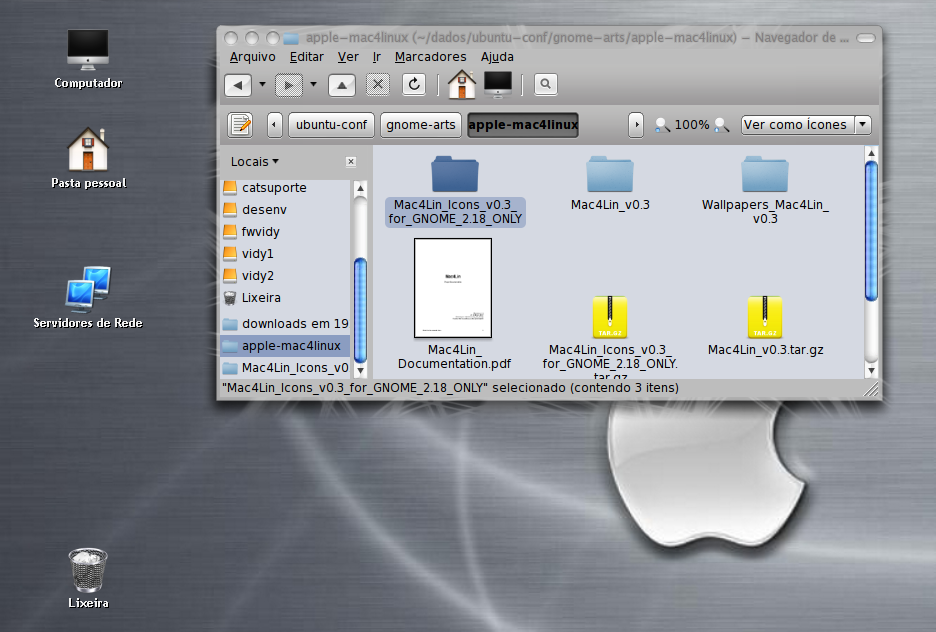This screenshot has height=632, width=936.
Task: Click the search magnifier toolbar button
Action: 546,84
